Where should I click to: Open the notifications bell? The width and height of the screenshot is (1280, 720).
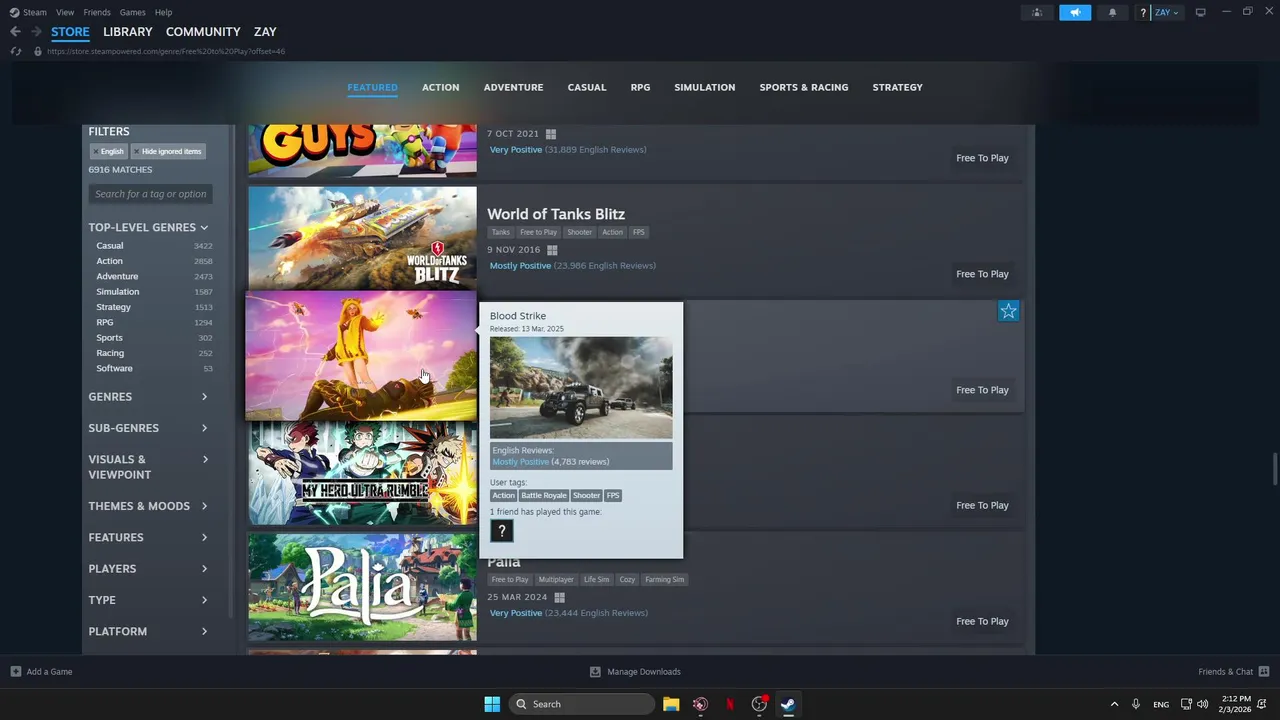pyautogui.click(x=1113, y=12)
